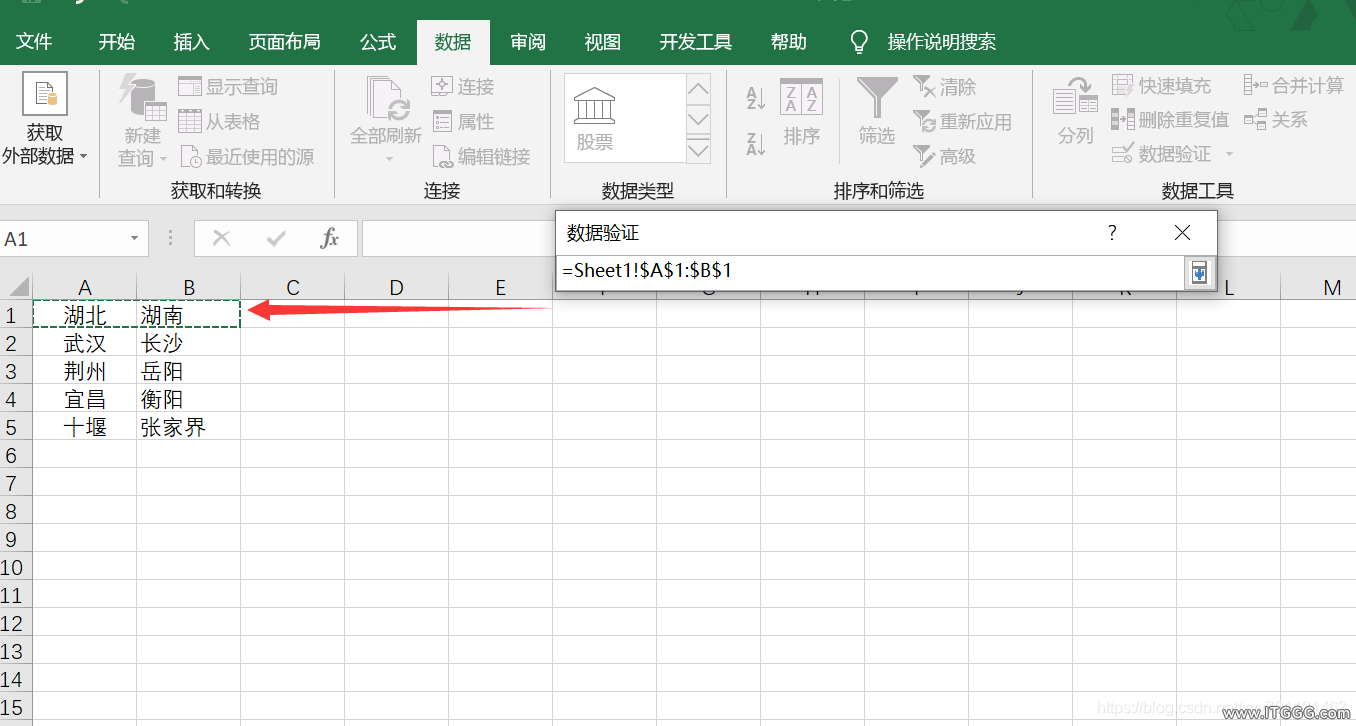Expand the 数据类型 gallery more arrow
Viewport: 1356px width, 726px height.
click(698, 150)
